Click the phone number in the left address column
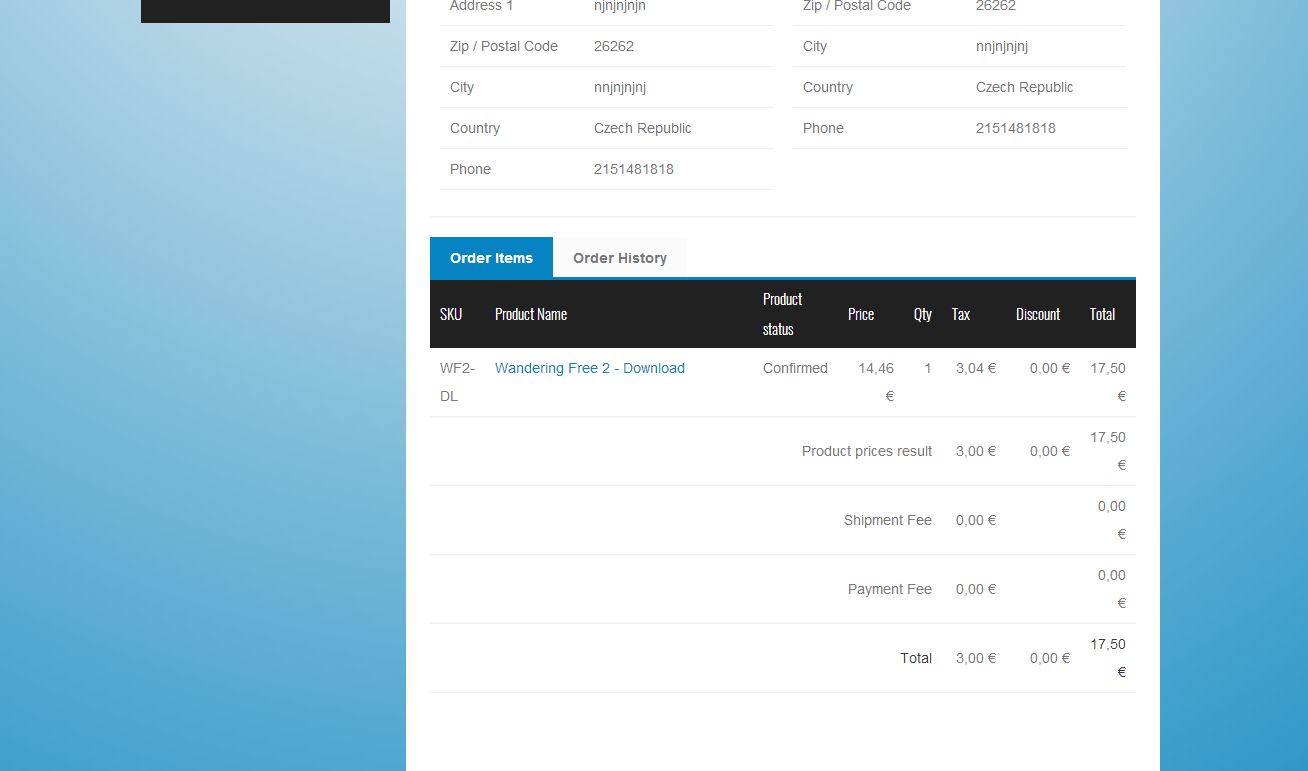 633,169
